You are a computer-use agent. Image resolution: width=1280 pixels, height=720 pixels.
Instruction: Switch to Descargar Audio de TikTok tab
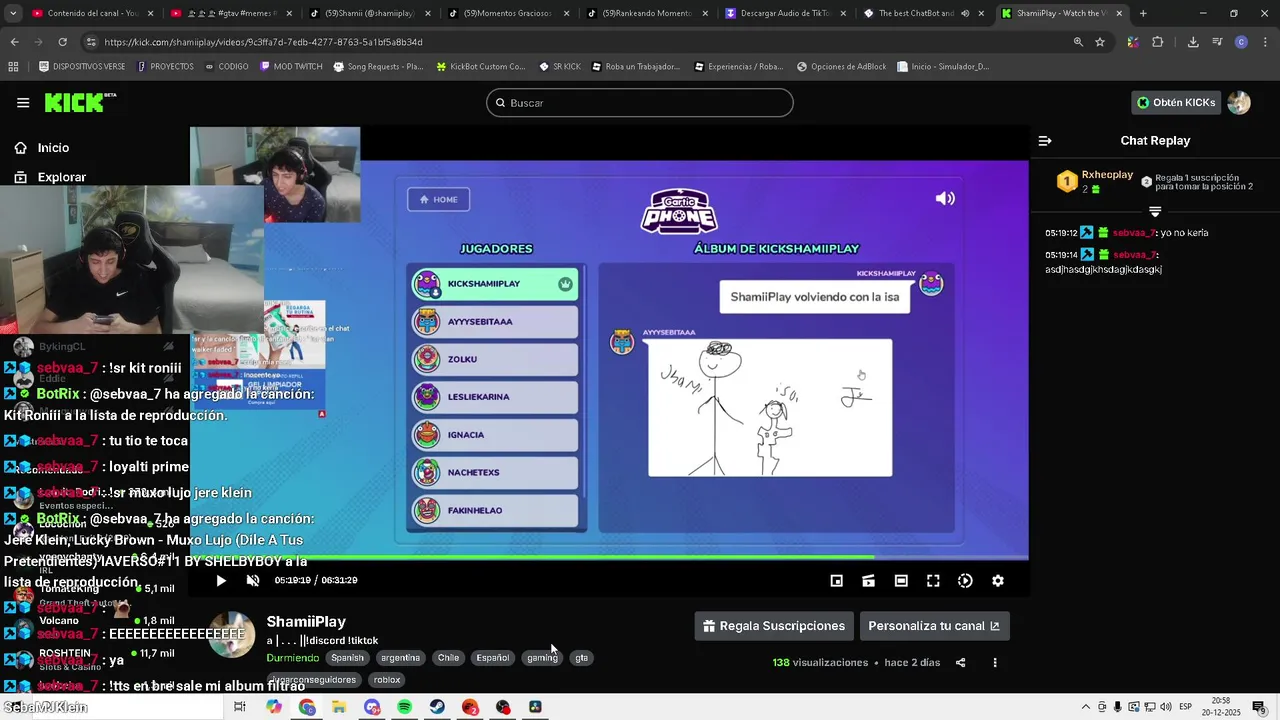(784, 14)
